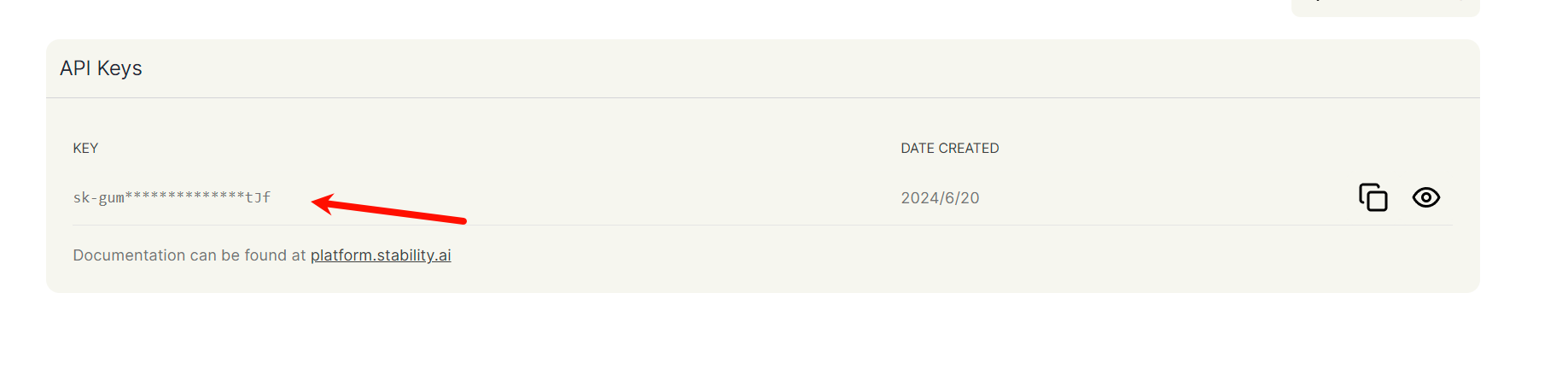
Task: Copy the API key to clipboard
Action: [1373, 197]
